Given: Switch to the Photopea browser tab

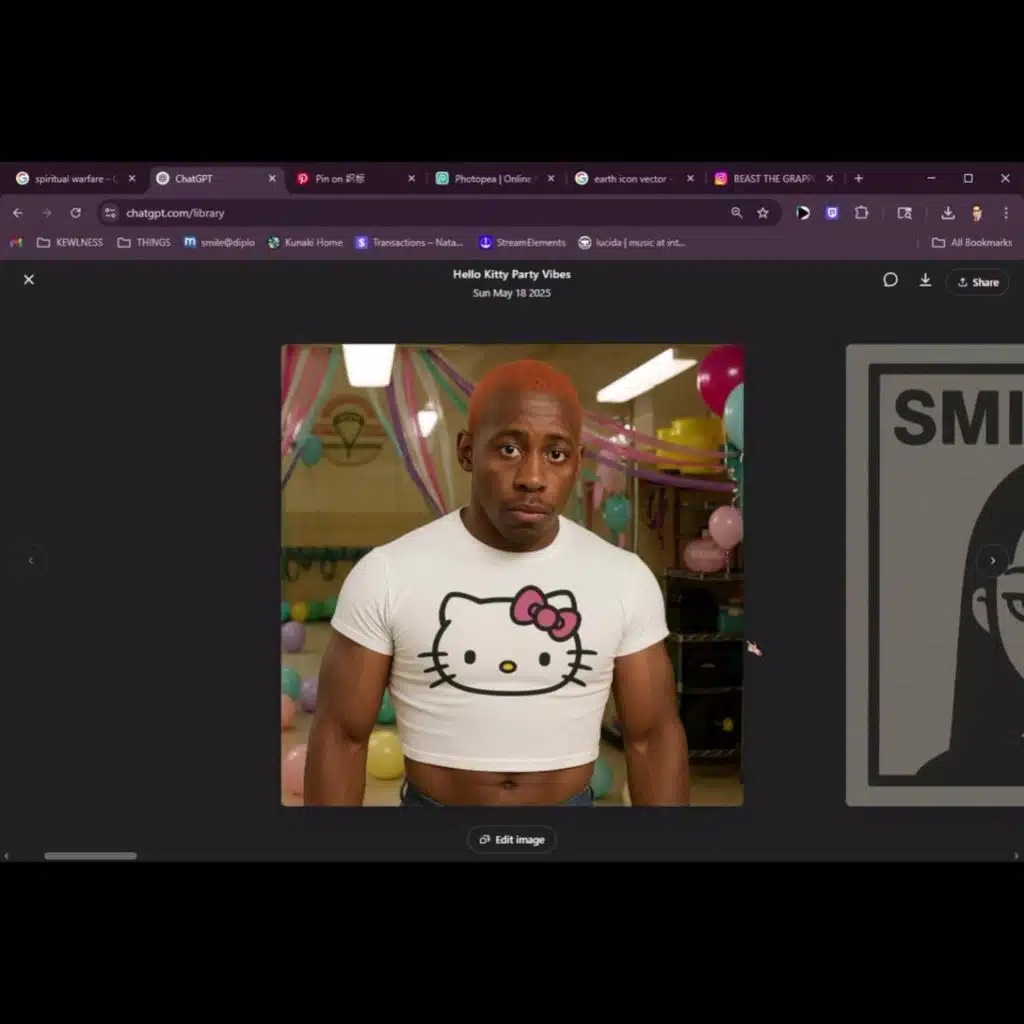Looking at the screenshot, I should [x=494, y=179].
